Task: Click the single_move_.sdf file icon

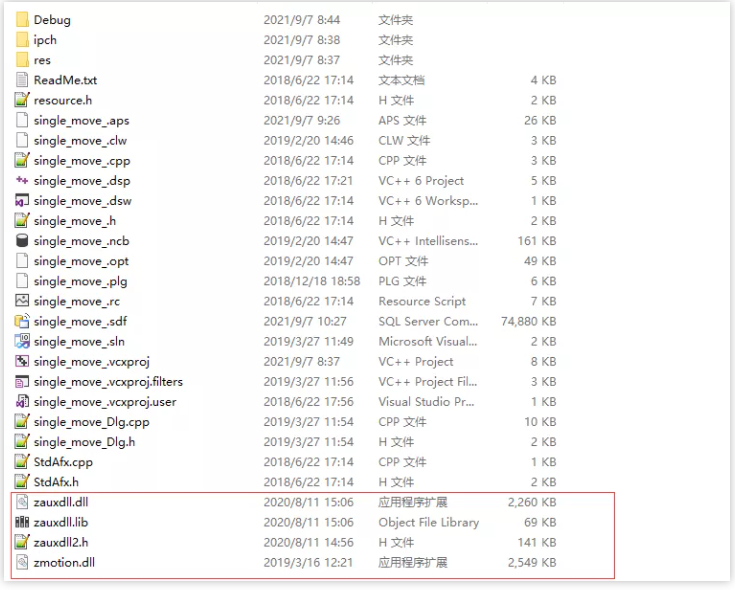Action: pos(22,321)
